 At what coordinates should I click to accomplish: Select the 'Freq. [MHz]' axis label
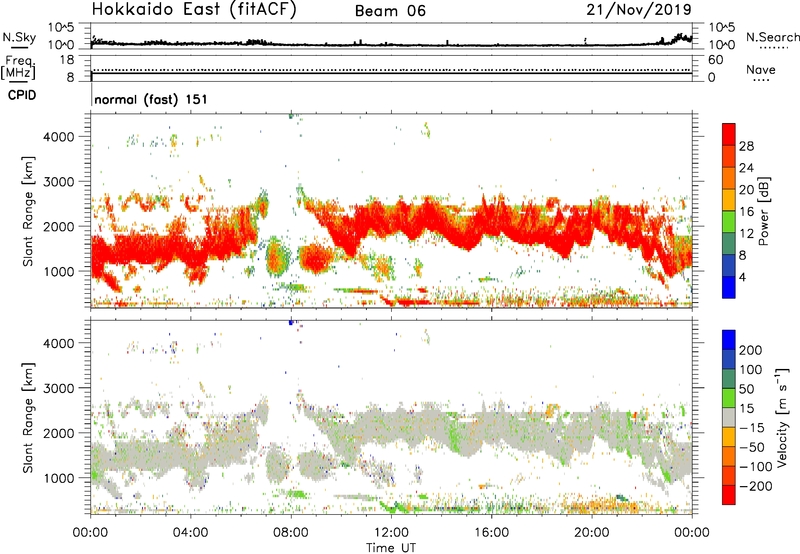[x=18, y=68]
